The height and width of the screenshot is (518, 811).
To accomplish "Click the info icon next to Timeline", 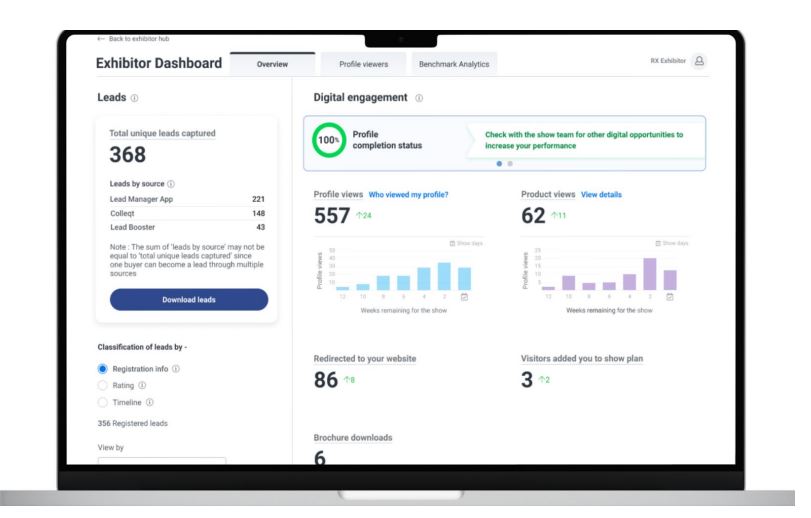I will [x=150, y=402].
